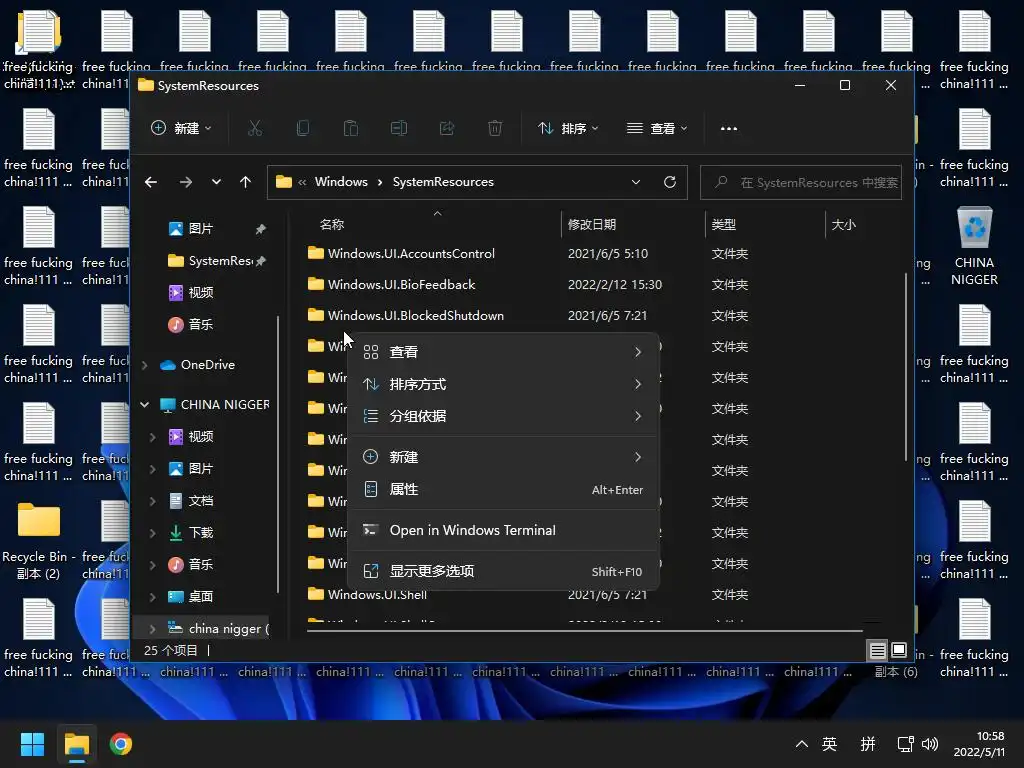
Task: Click the Delete trash icon in toolbar
Action: [495, 128]
